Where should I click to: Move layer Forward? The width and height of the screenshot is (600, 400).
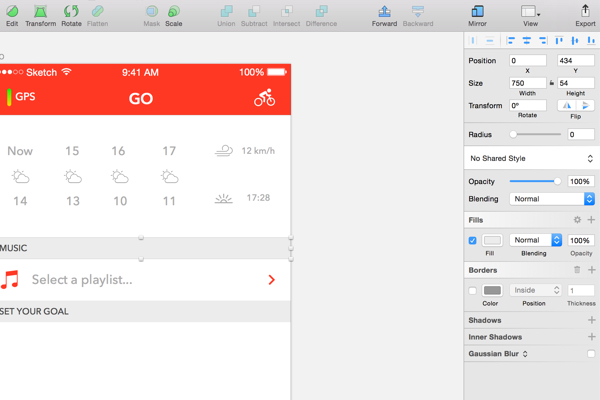(384, 16)
